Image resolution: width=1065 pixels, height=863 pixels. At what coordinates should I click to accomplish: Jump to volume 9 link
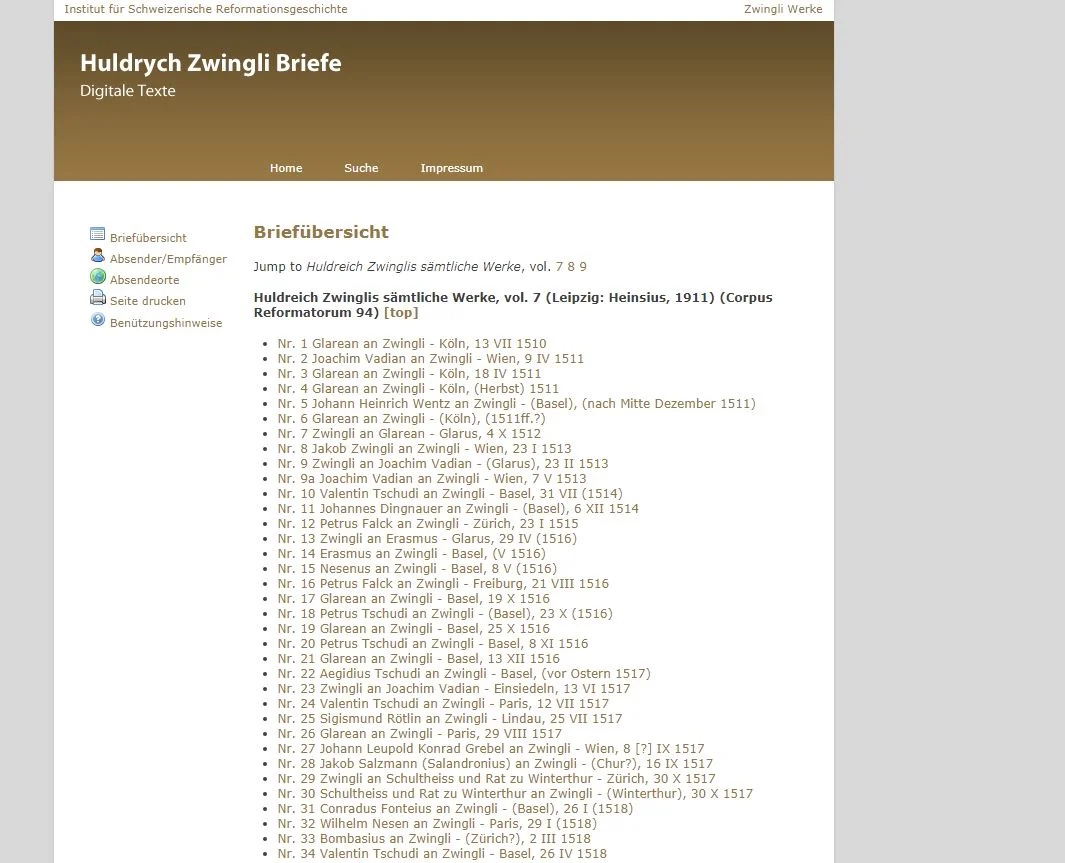583,267
